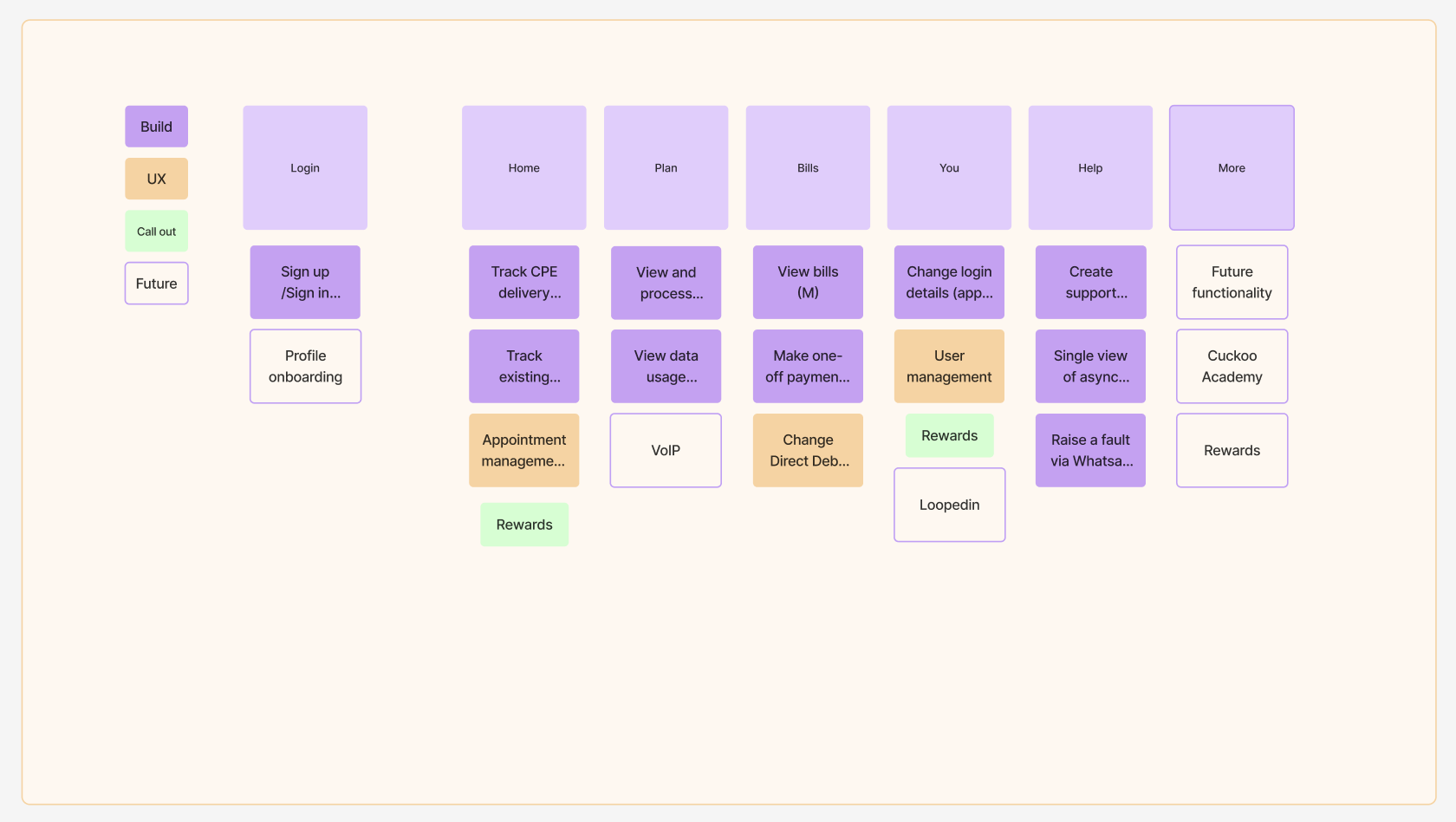Screen dimensions: 1456x822
Task: Select the Single view of async card
Action: 1090,366
